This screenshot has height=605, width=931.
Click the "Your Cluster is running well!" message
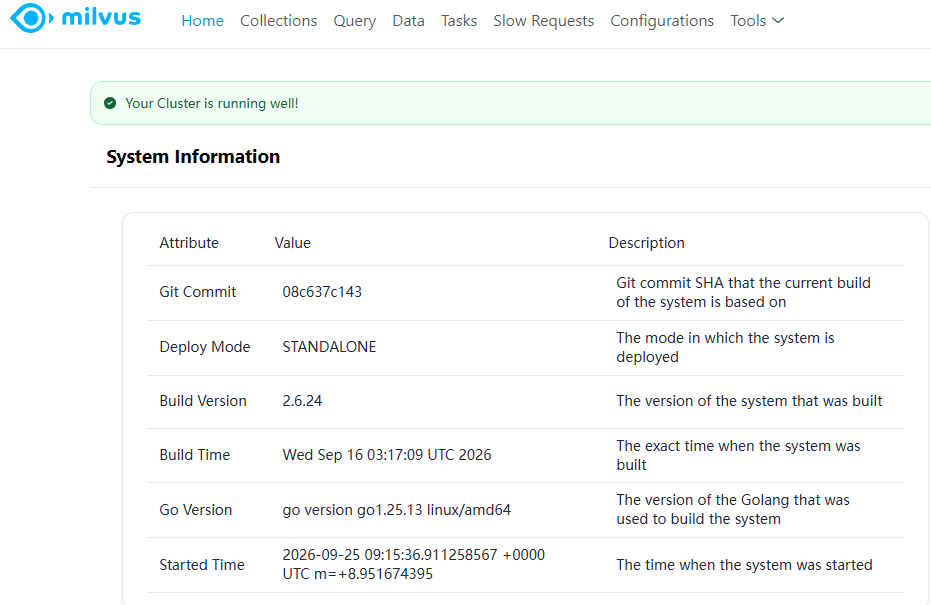click(x=211, y=103)
